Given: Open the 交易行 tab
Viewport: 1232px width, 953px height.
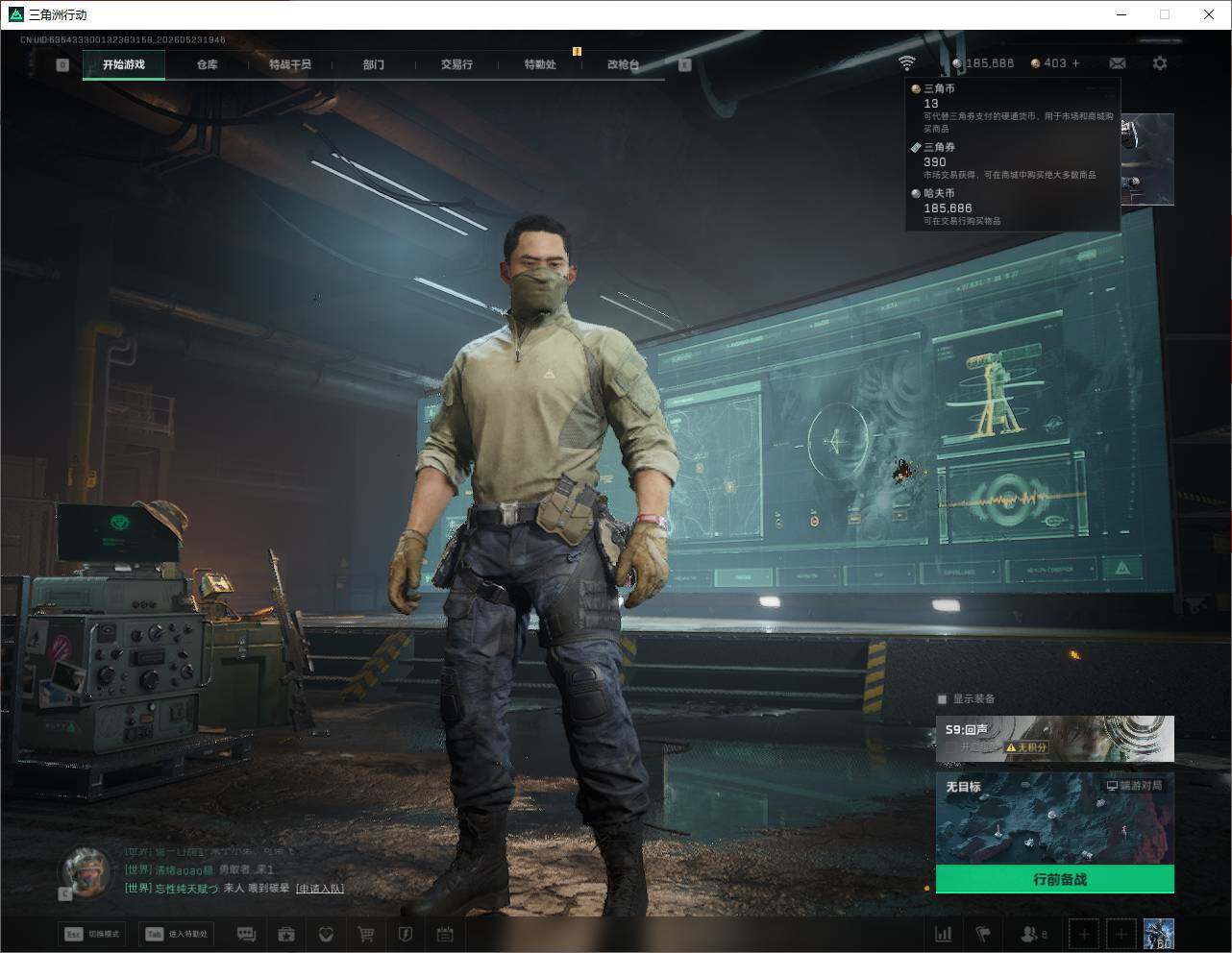Looking at the screenshot, I should point(456,64).
